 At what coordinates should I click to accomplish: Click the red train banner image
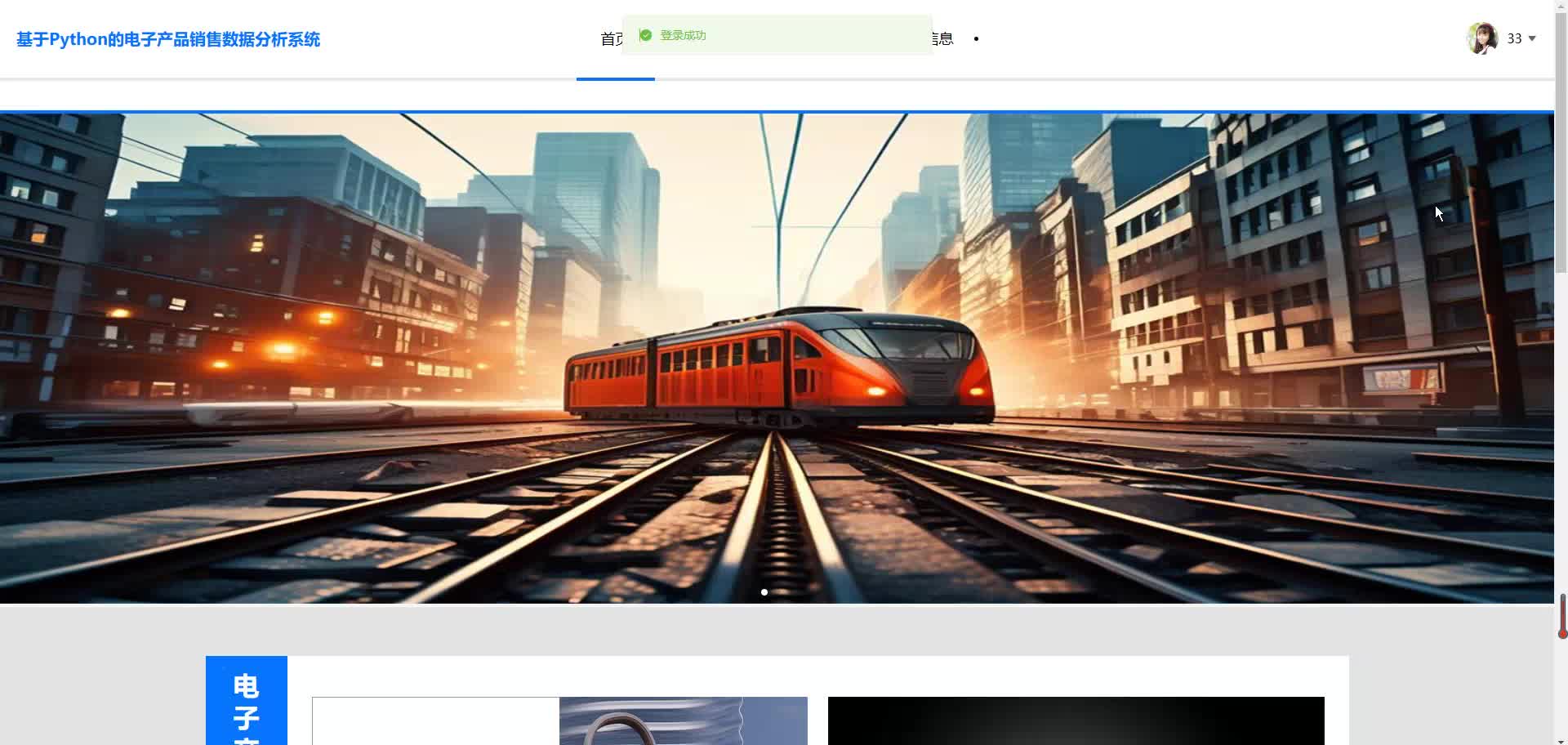(777, 358)
